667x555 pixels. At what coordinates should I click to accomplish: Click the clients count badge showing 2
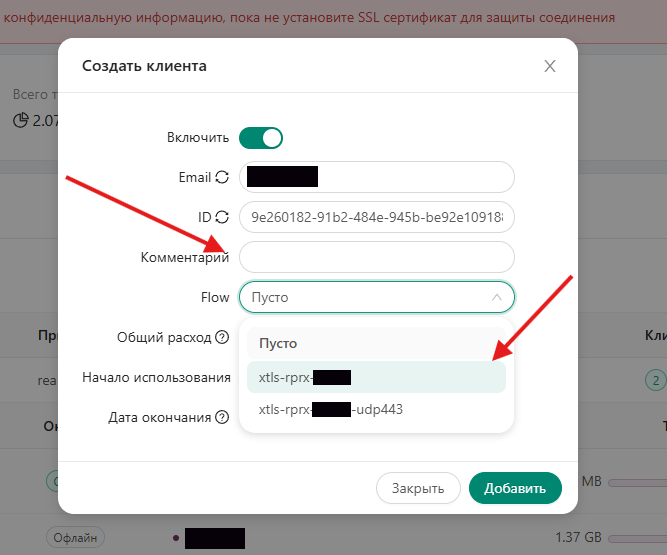click(x=656, y=380)
